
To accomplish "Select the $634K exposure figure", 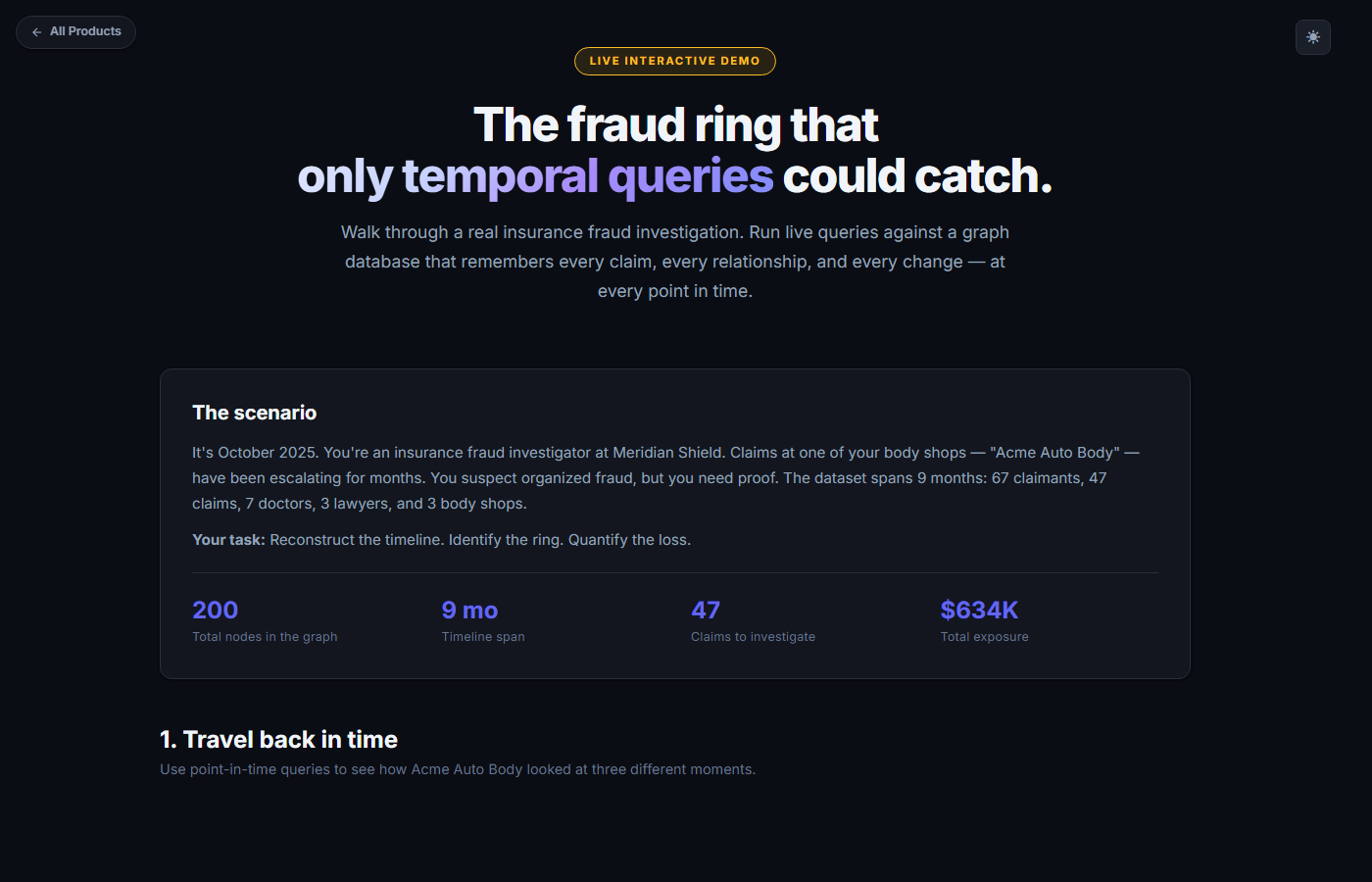I will click(979, 611).
